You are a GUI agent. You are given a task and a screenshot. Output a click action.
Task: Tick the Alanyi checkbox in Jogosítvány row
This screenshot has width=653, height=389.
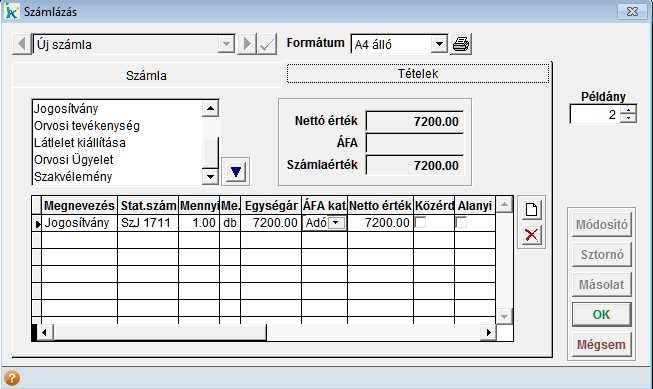click(x=461, y=223)
